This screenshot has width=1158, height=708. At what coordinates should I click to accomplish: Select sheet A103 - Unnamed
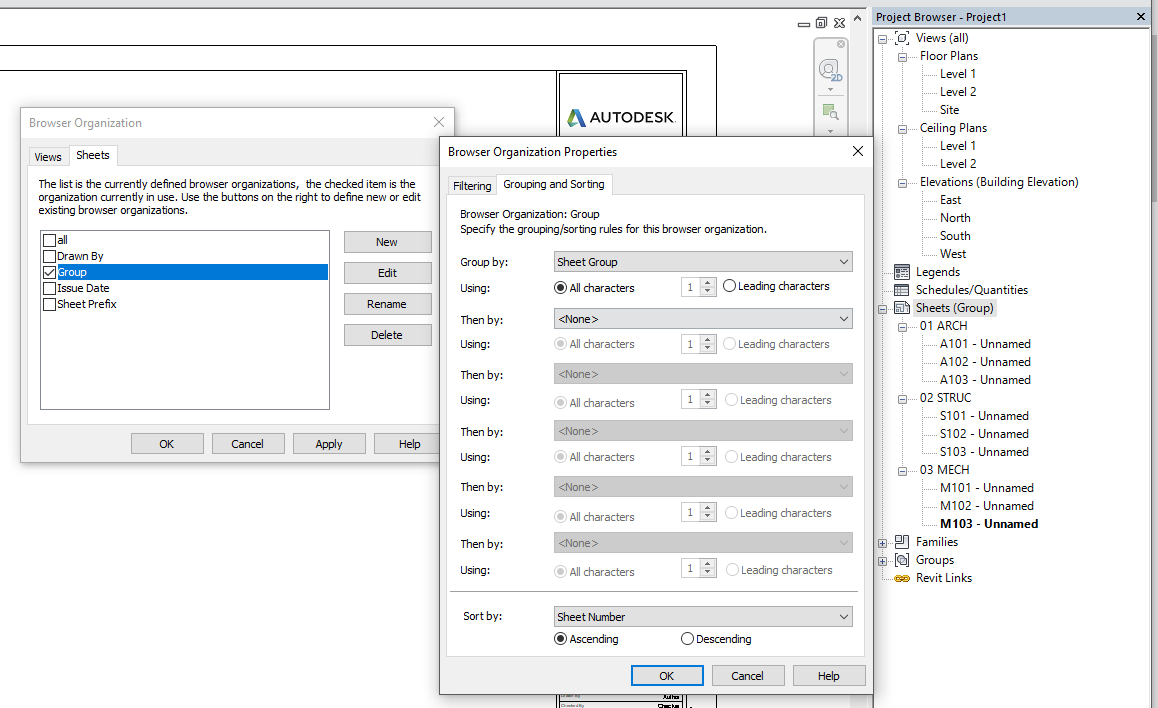(x=984, y=379)
